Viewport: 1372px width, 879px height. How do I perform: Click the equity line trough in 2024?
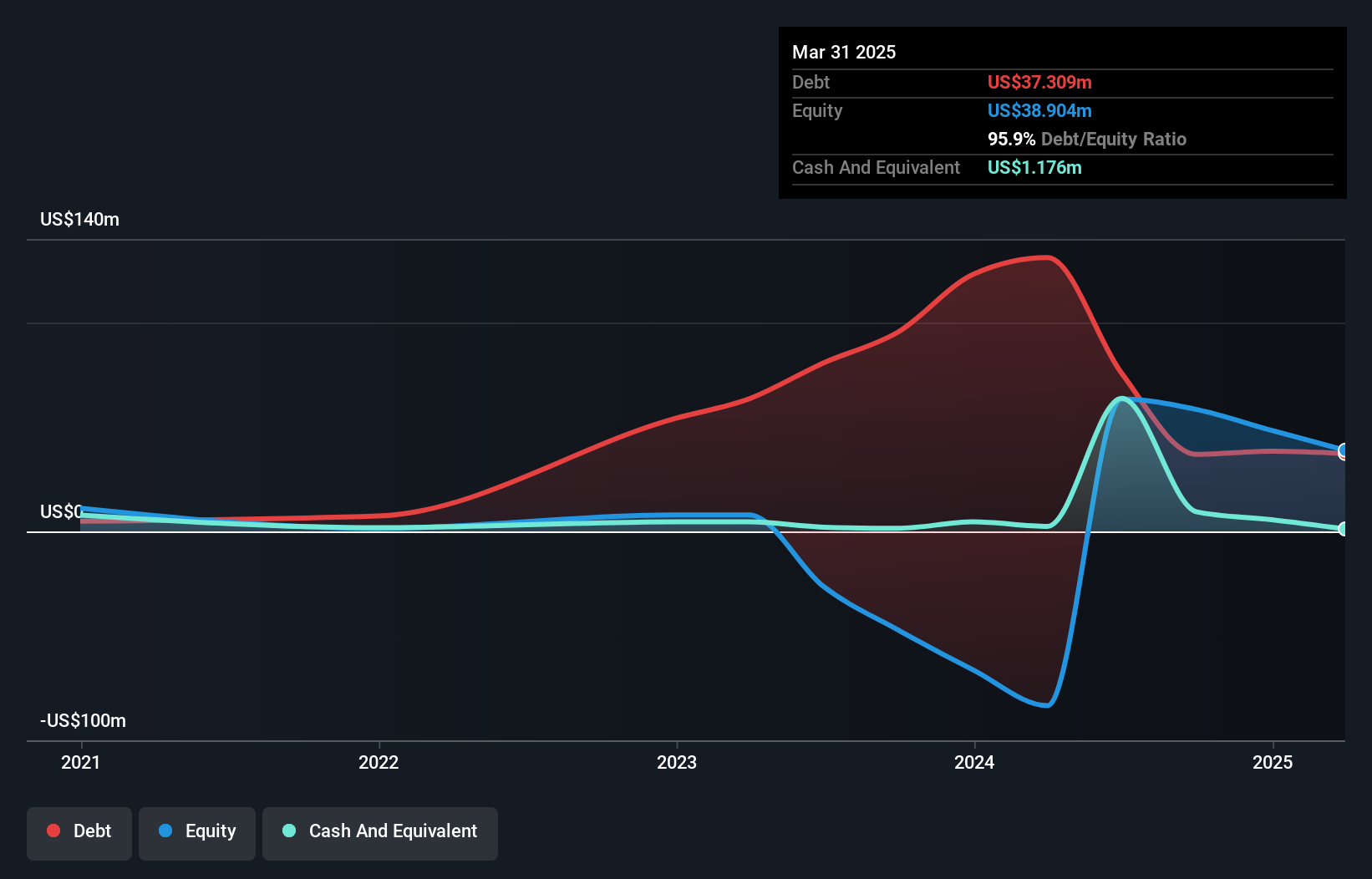pyautogui.click(x=1046, y=705)
